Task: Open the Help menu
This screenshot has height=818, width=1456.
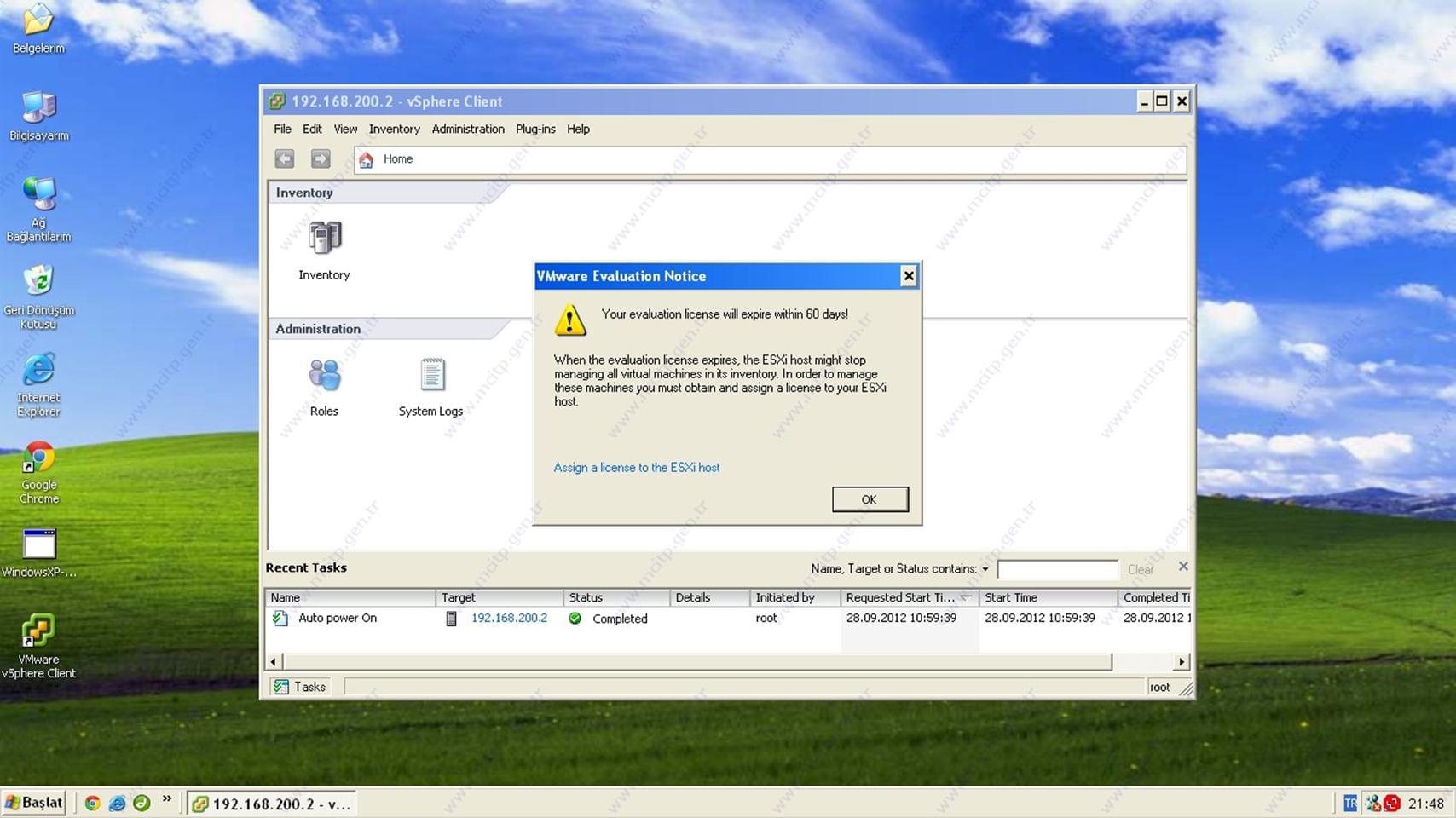Action: [x=578, y=130]
